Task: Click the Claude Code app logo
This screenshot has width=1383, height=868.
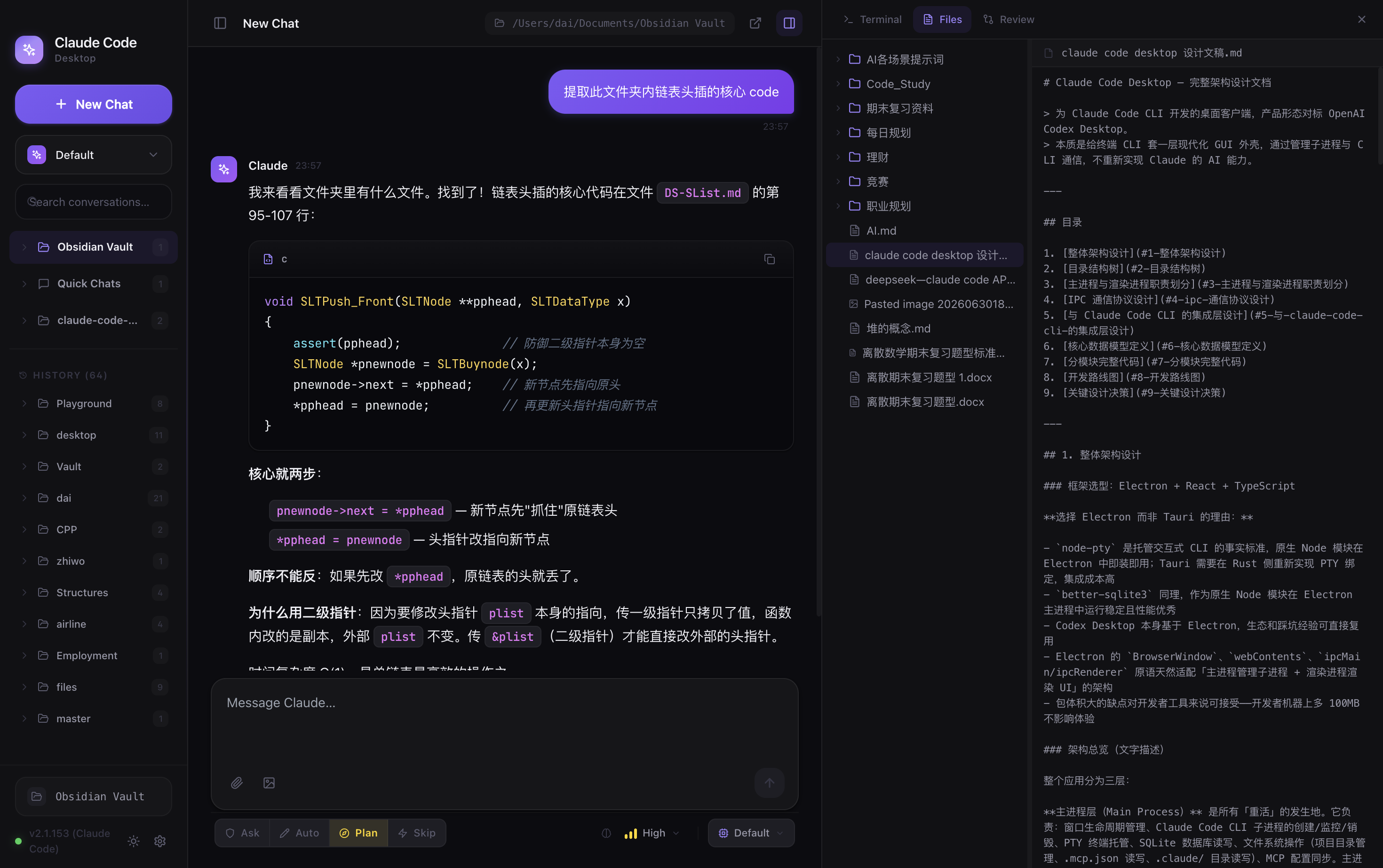Action: pos(29,49)
